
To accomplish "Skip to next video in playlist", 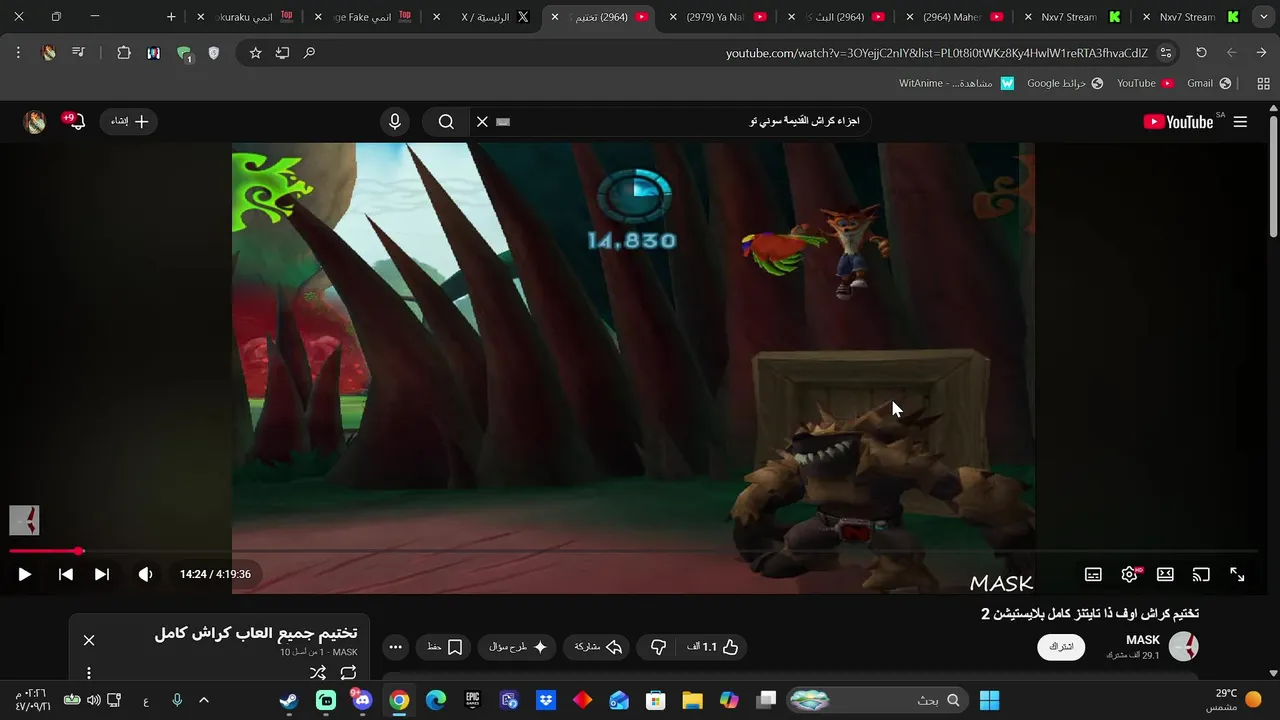I will pyautogui.click(x=102, y=574).
